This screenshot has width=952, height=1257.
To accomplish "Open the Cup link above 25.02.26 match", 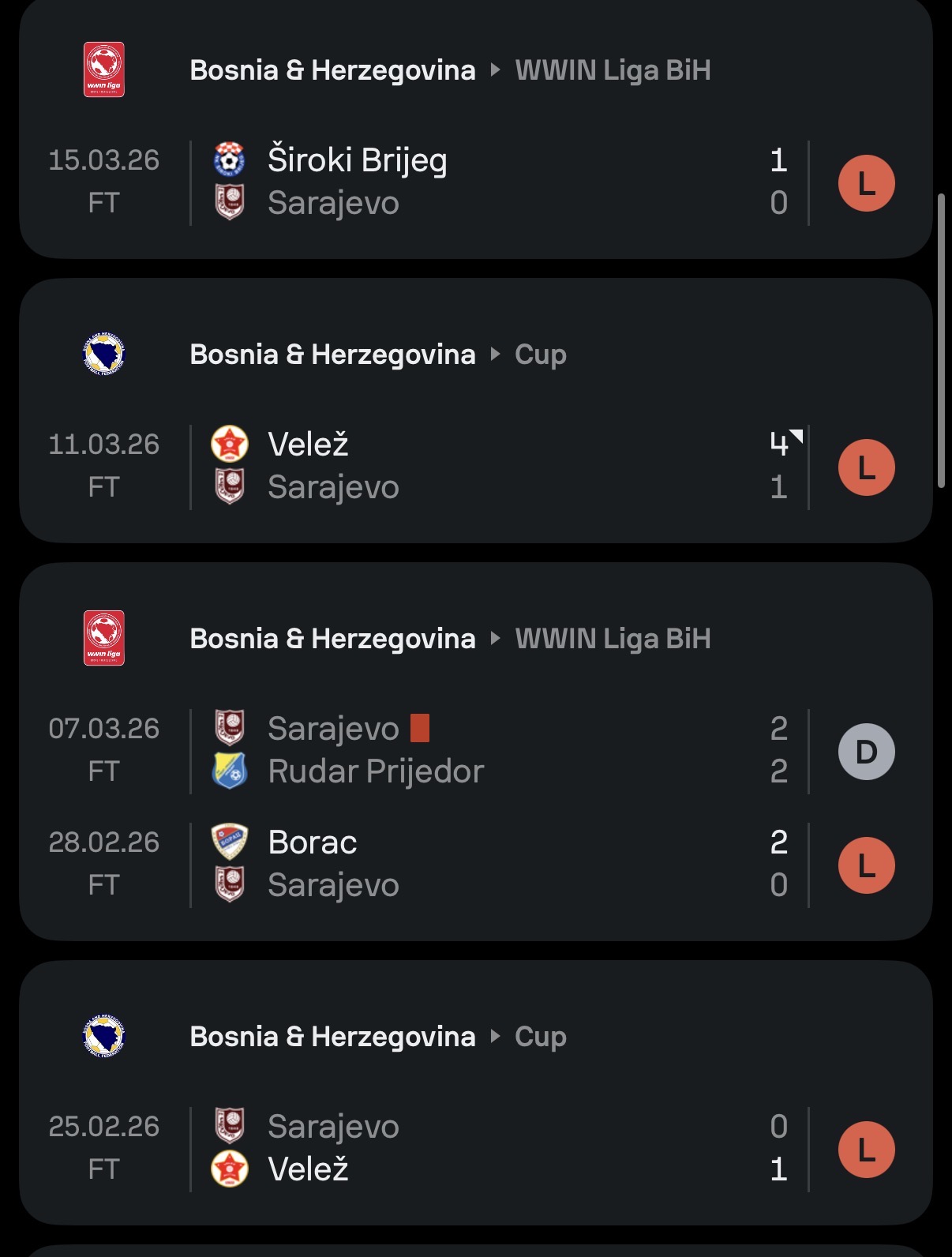I will coord(541,1036).
